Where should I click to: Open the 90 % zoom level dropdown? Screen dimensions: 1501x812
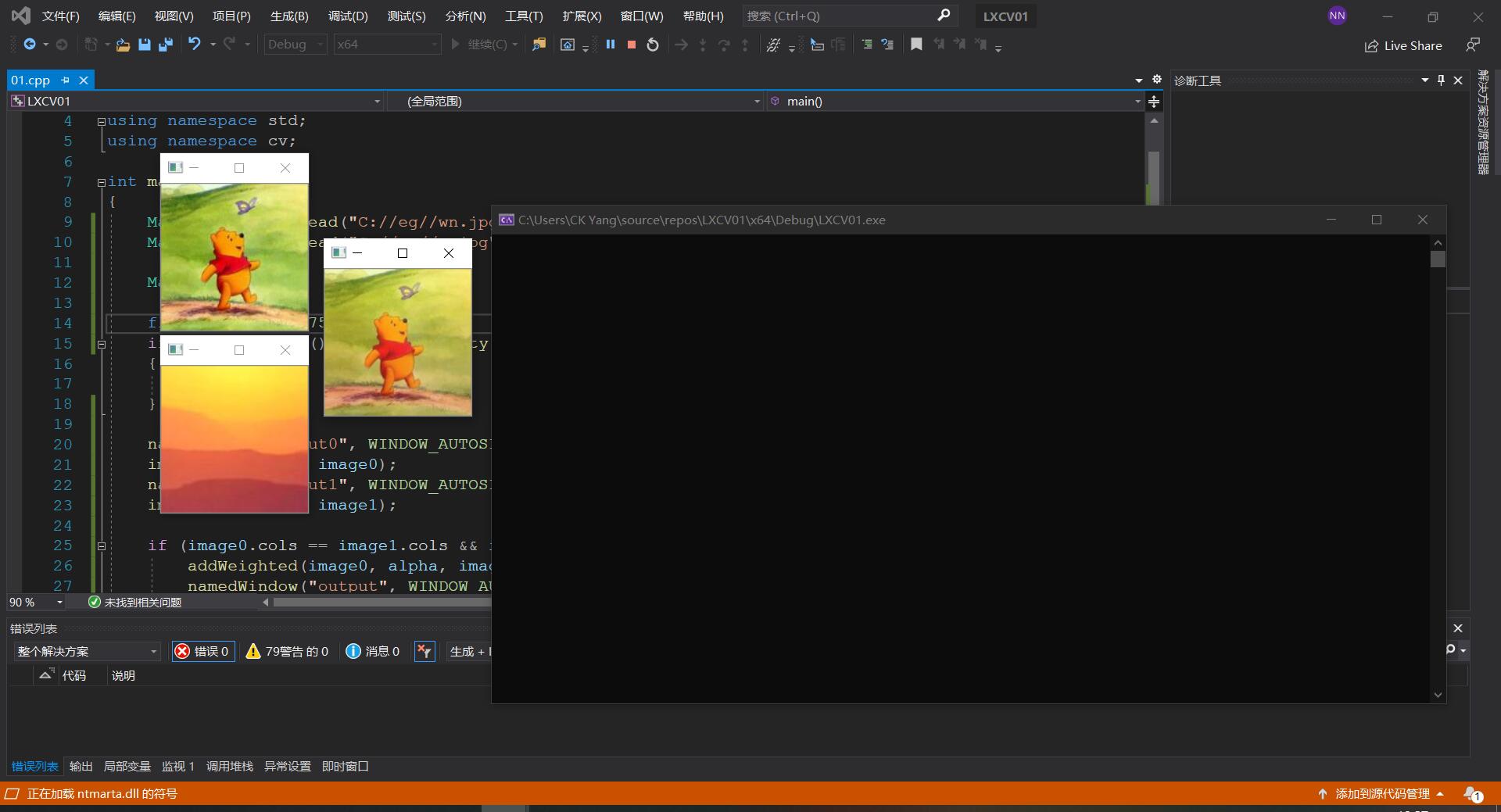click(59, 603)
